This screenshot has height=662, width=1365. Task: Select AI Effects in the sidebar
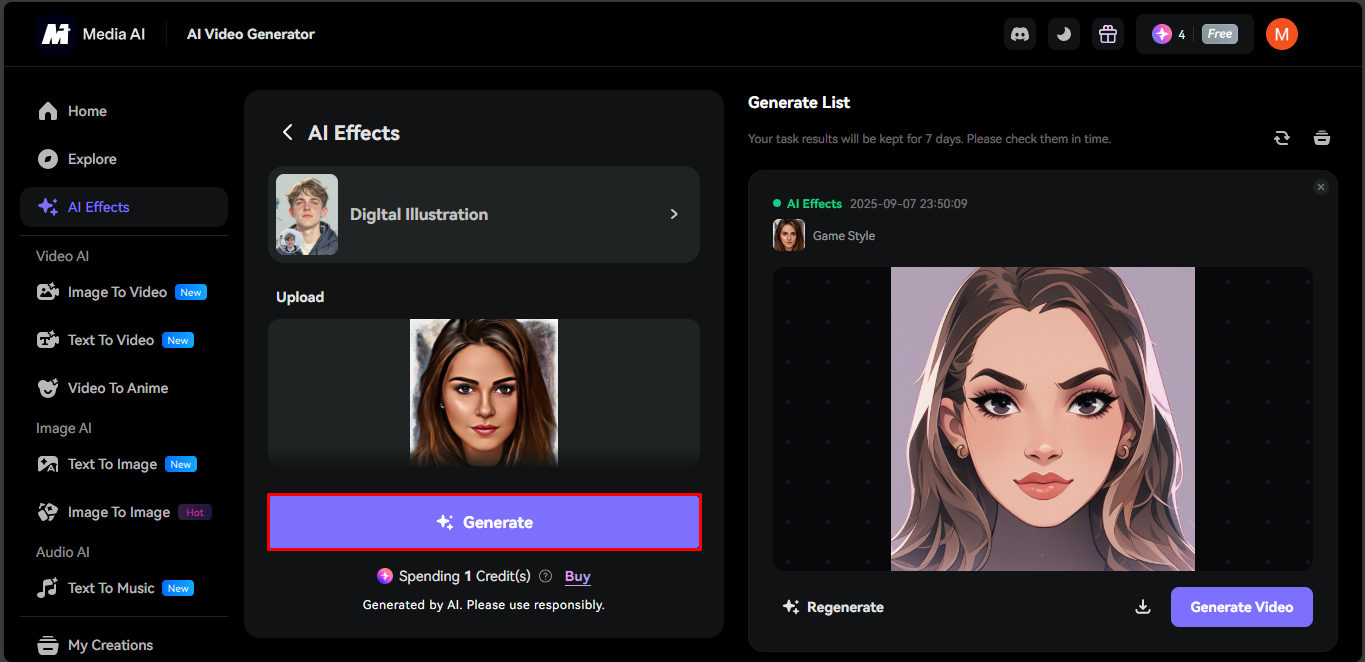(98, 207)
